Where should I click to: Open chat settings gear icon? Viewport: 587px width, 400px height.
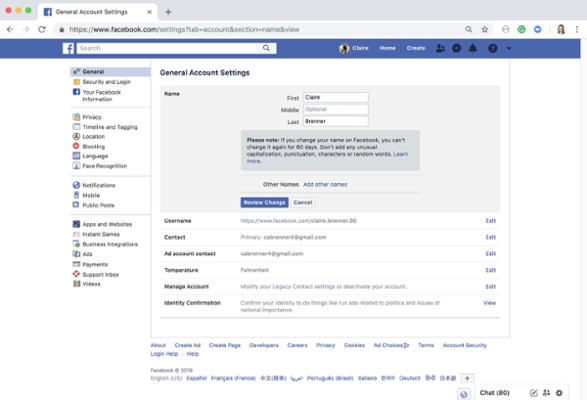(559, 393)
